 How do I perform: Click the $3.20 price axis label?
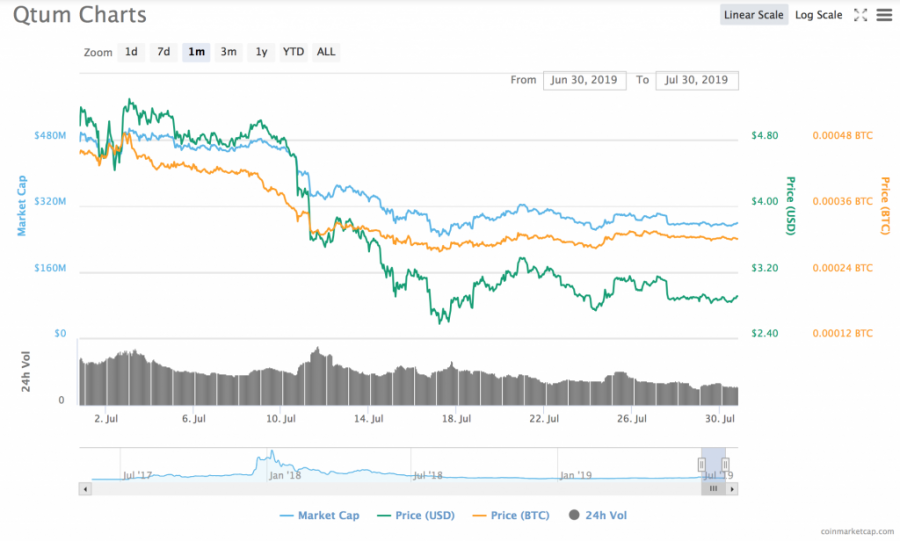tap(765, 268)
